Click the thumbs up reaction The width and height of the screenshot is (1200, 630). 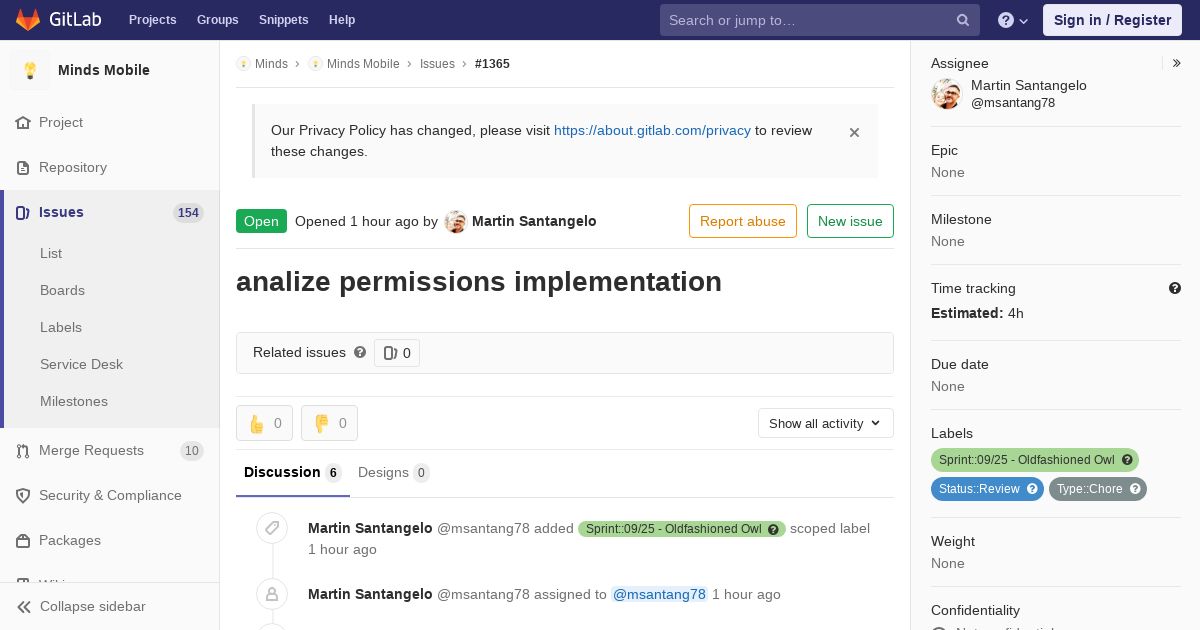click(x=264, y=423)
